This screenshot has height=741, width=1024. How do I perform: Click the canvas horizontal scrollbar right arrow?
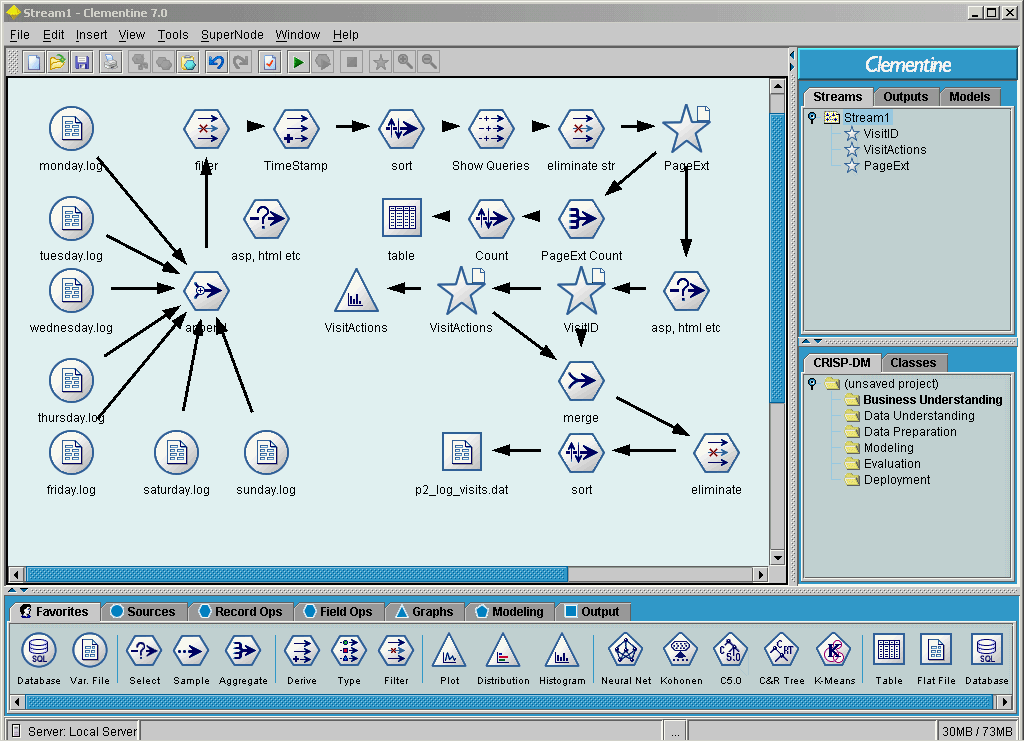tap(760, 575)
